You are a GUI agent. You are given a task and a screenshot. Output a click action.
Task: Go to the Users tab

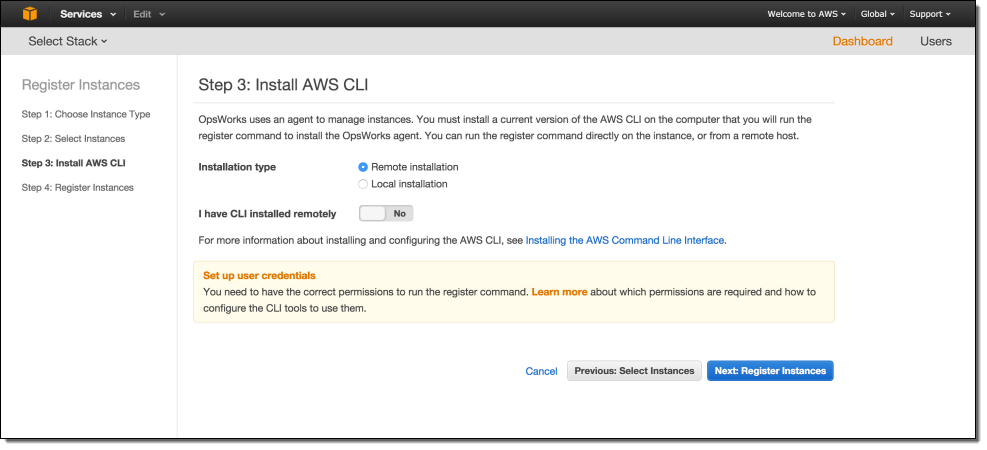pos(936,41)
